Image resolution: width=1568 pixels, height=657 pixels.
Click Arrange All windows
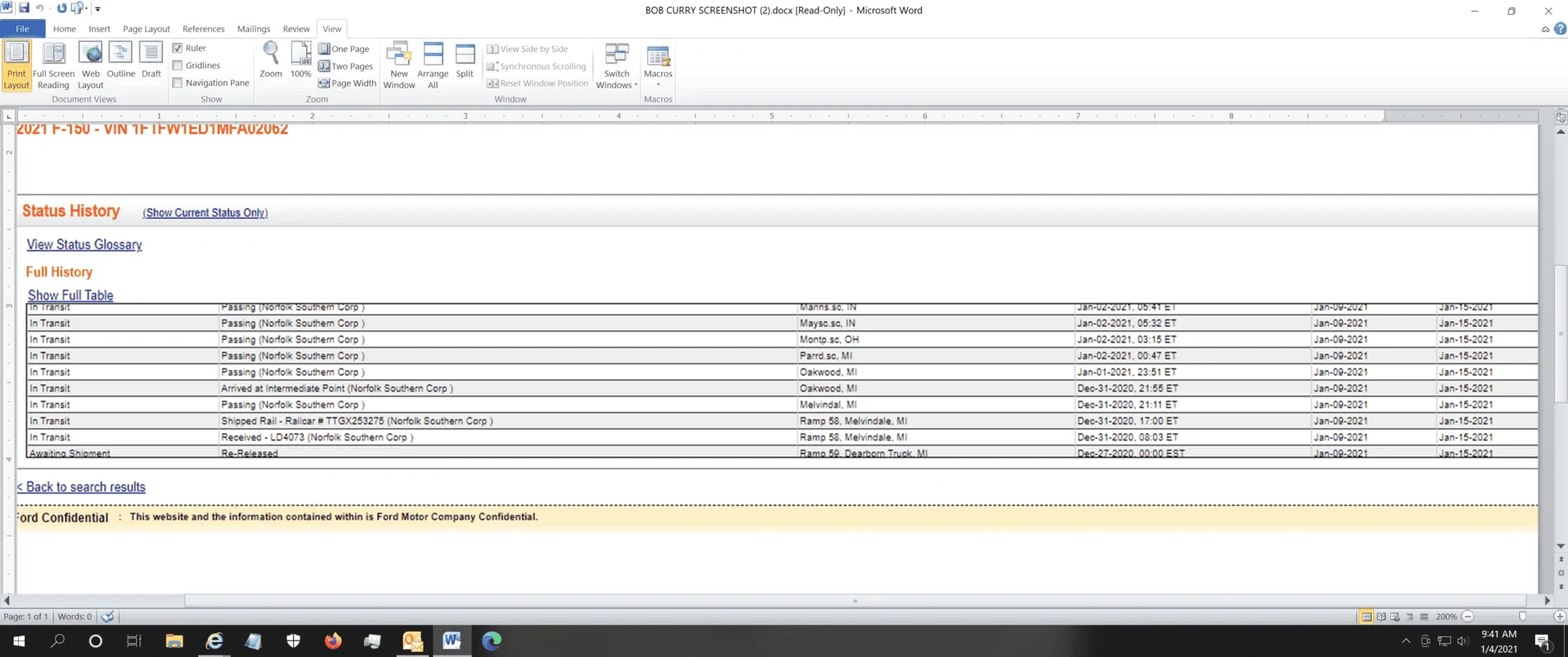point(432,65)
